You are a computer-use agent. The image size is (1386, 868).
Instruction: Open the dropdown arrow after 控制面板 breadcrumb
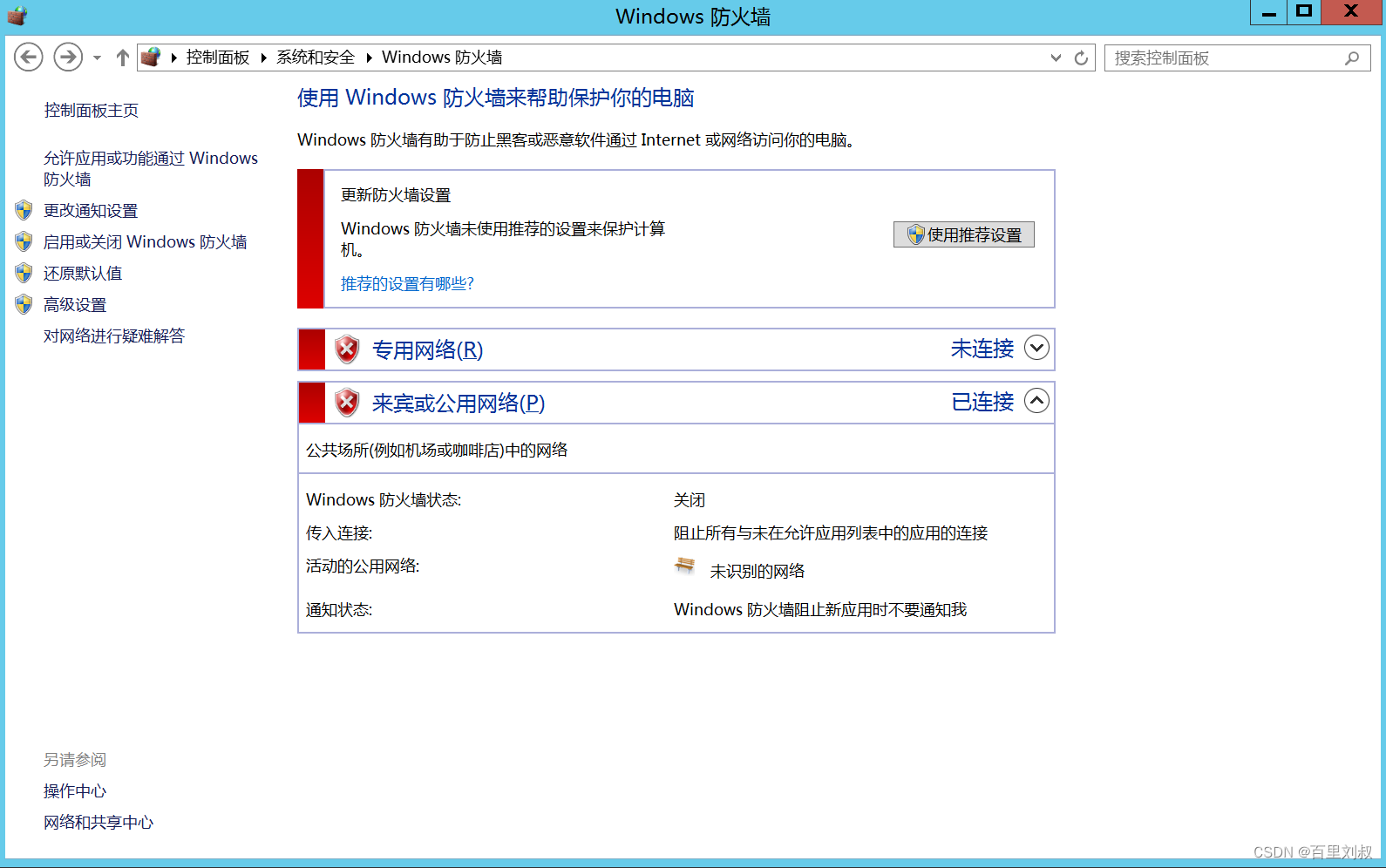[x=263, y=58]
